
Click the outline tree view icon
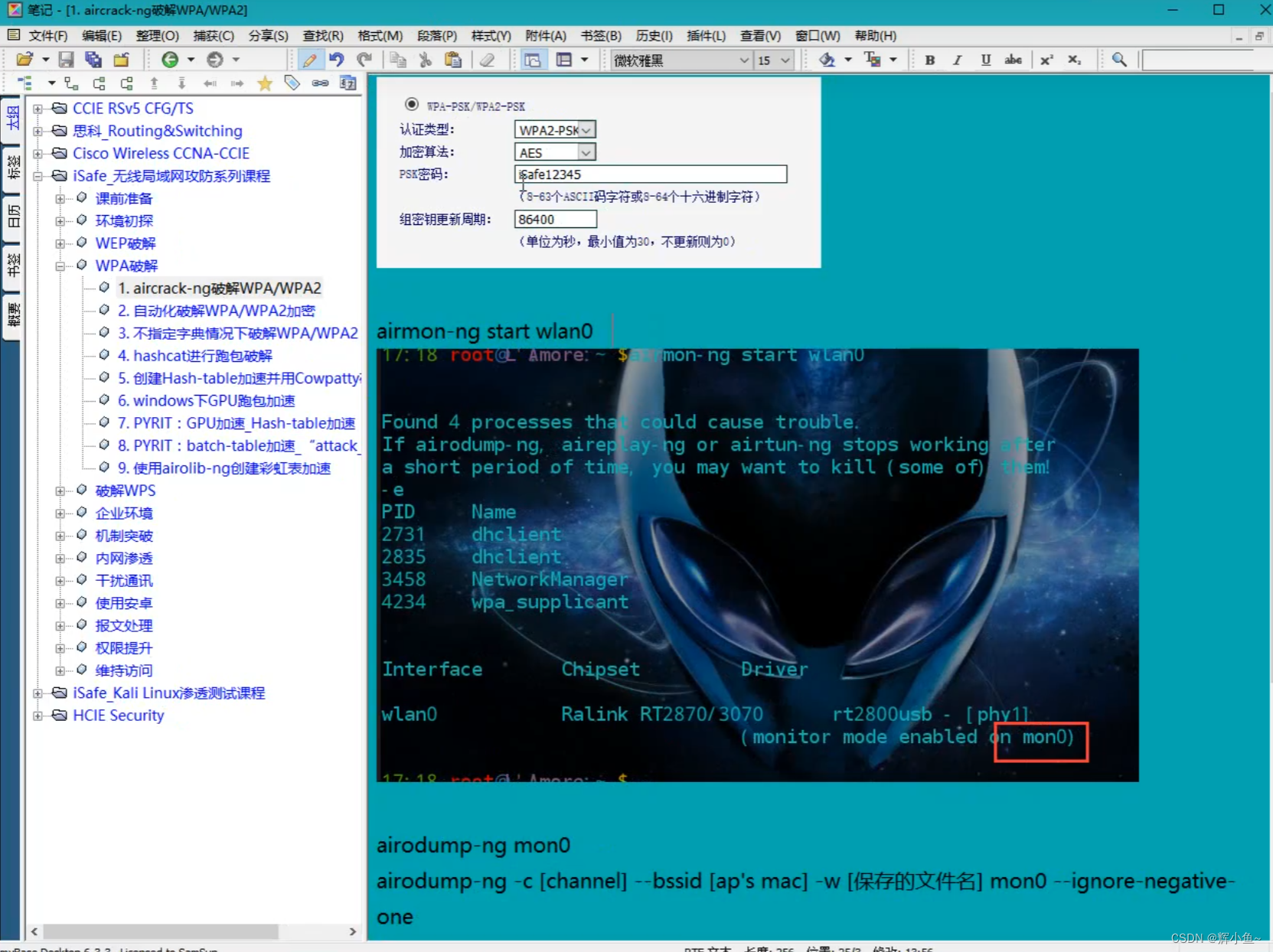[24, 83]
